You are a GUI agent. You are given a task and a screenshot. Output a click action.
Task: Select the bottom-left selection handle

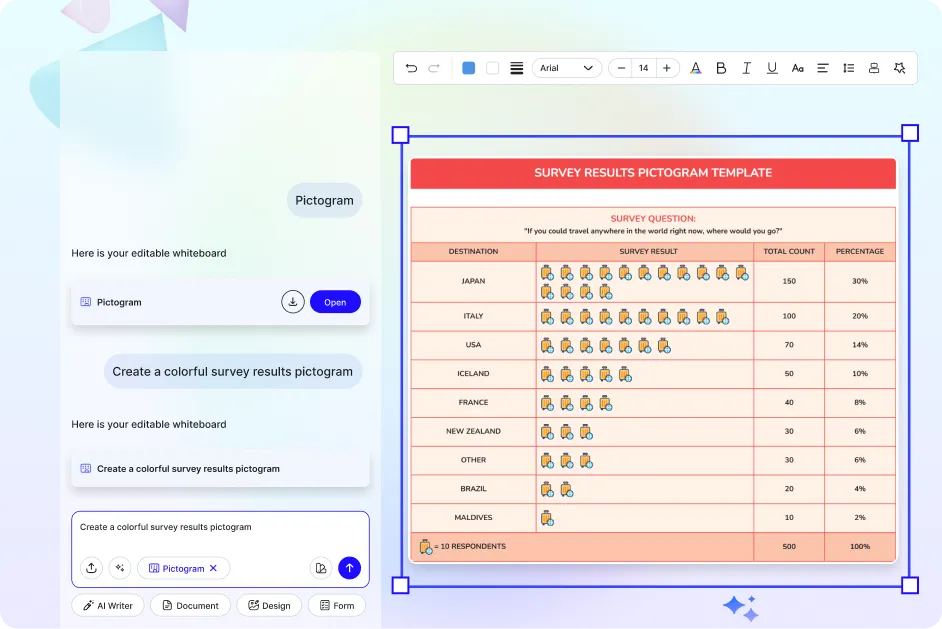click(400, 585)
